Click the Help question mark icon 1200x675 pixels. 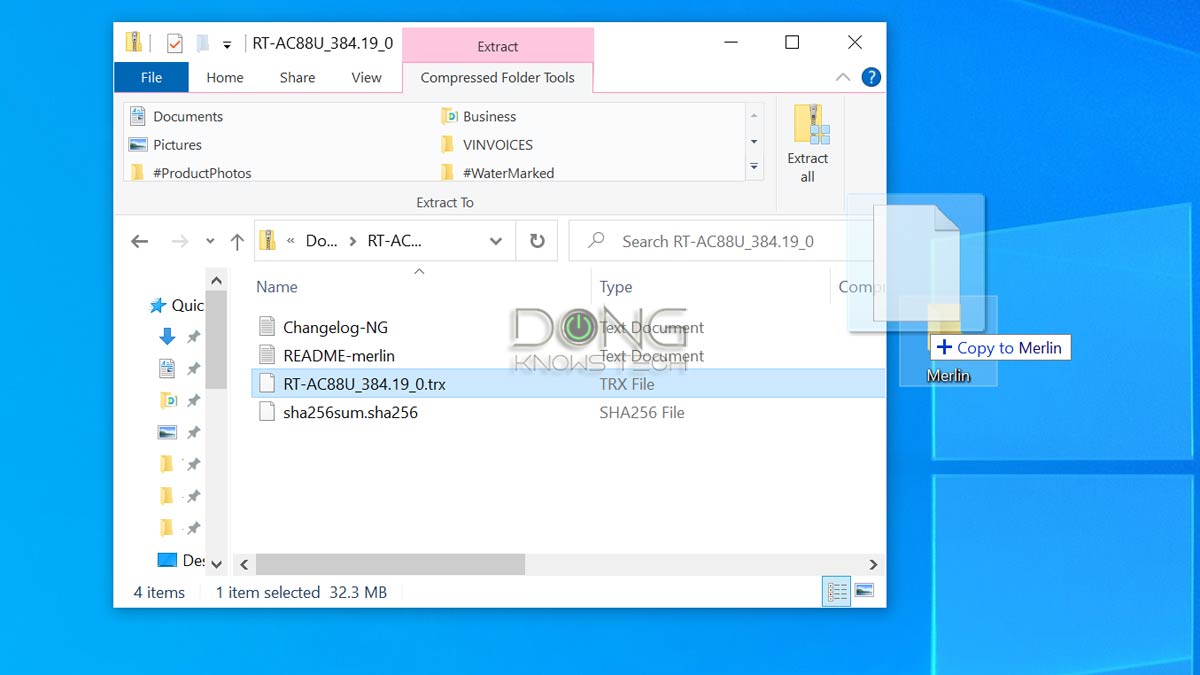click(871, 77)
